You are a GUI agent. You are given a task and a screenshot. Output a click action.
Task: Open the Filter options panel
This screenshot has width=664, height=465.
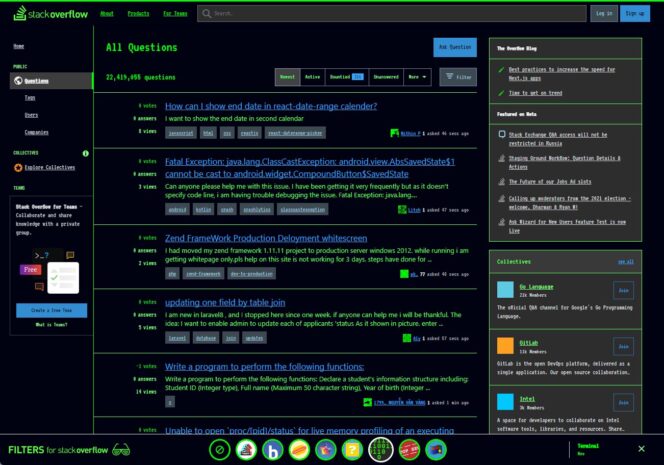(x=458, y=77)
